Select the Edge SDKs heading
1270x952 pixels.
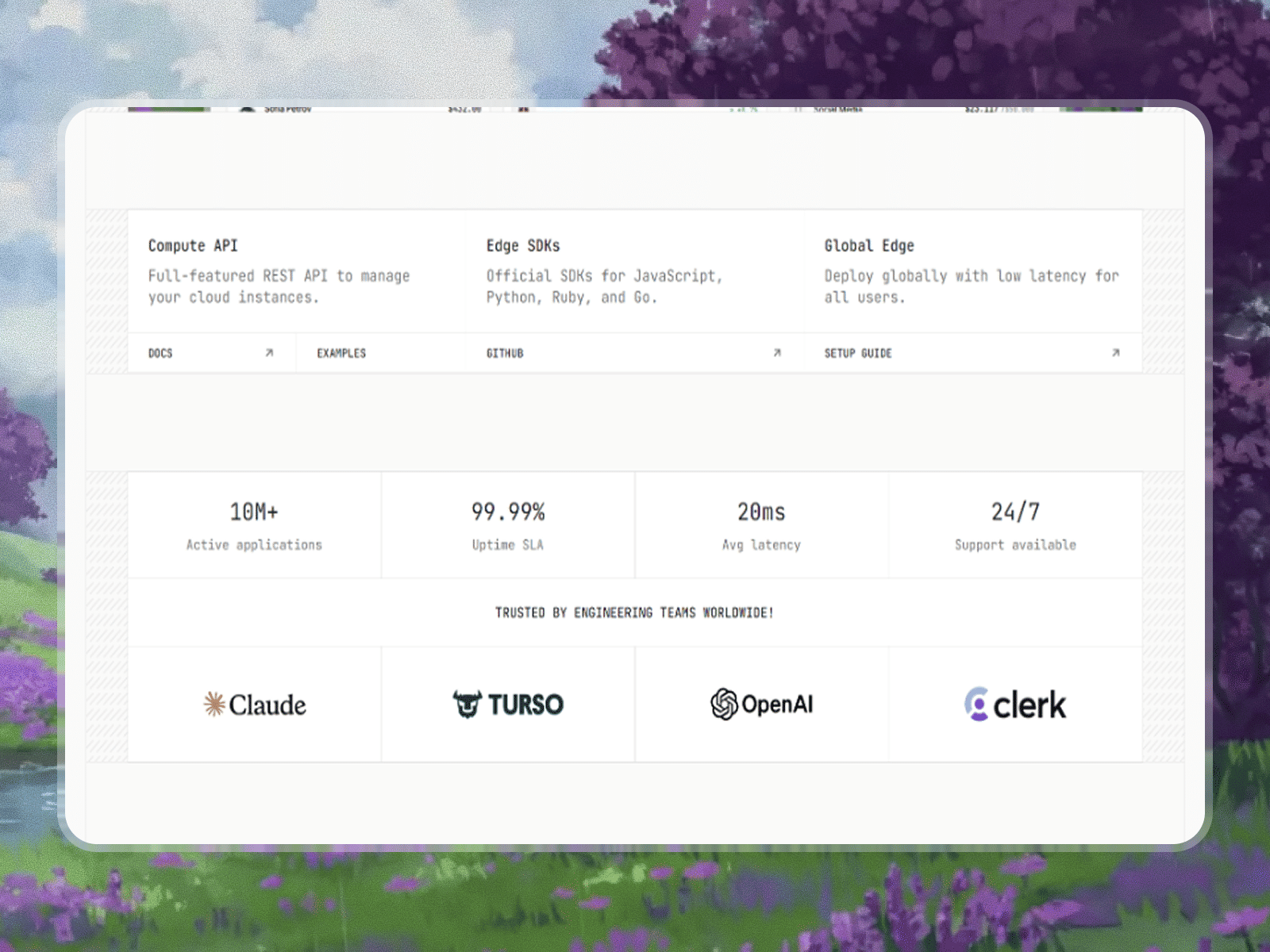(523, 246)
